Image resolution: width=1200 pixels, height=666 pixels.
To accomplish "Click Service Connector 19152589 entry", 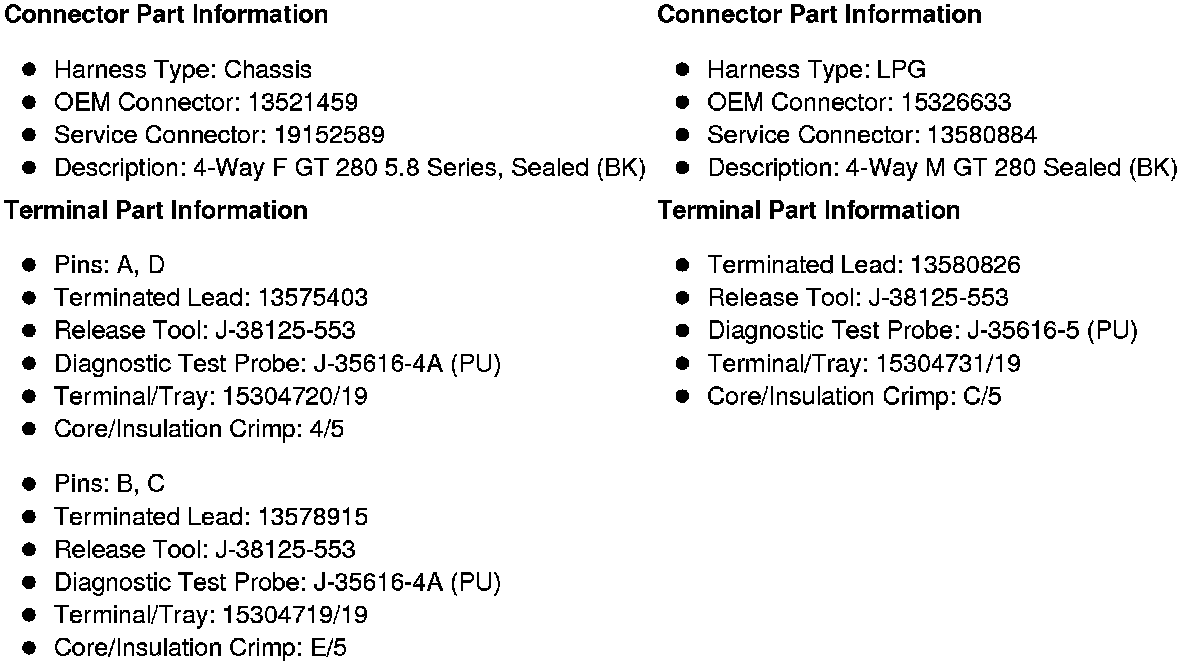I will pyautogui.click(x=219, y=135).
